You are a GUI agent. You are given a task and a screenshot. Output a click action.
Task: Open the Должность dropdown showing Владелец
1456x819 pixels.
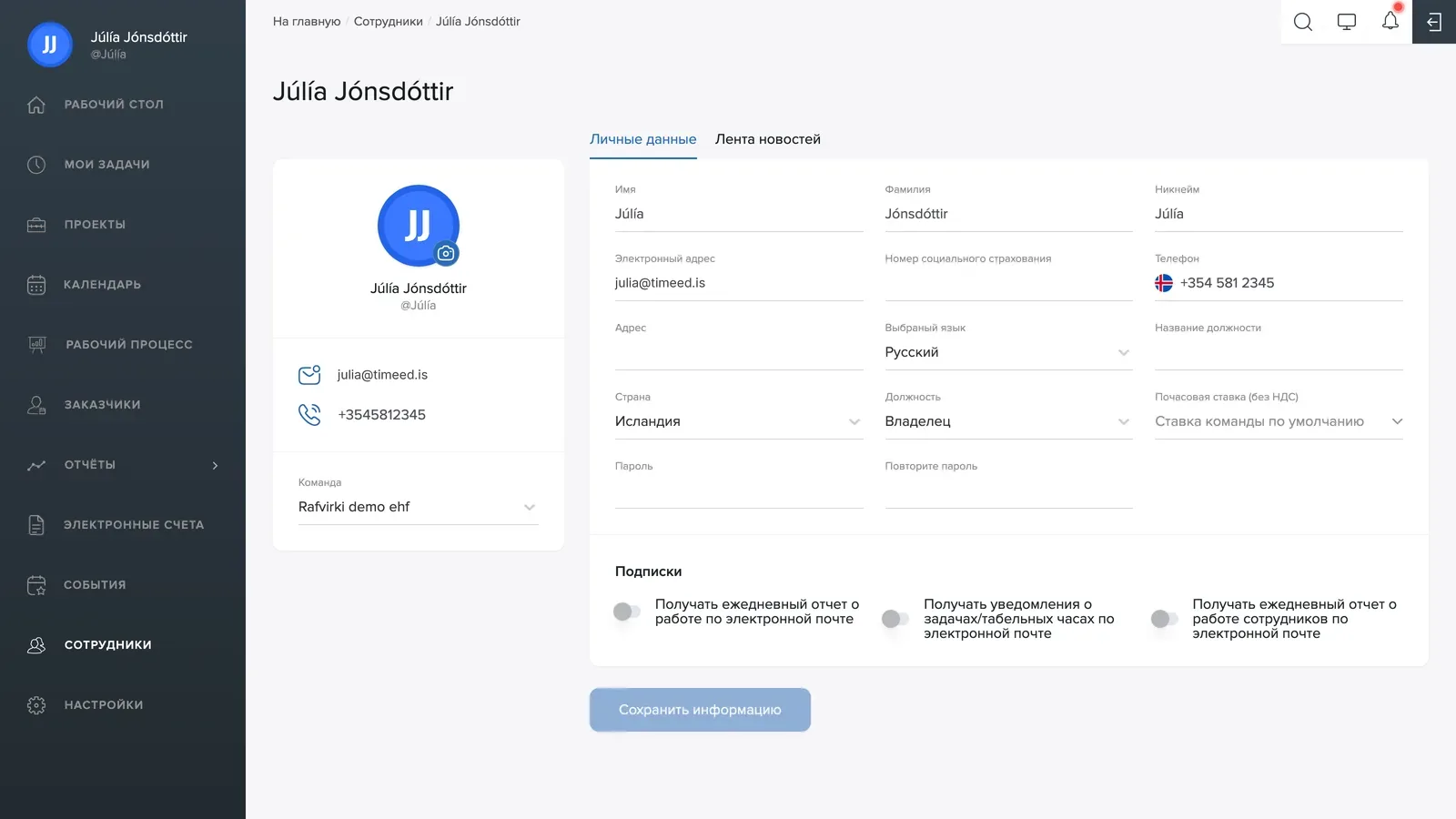click(x=1008, y=421)
